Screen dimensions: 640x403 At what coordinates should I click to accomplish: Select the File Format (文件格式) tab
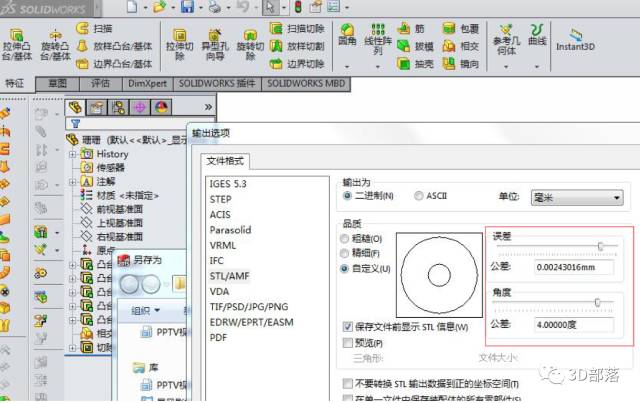click(225, 161)
